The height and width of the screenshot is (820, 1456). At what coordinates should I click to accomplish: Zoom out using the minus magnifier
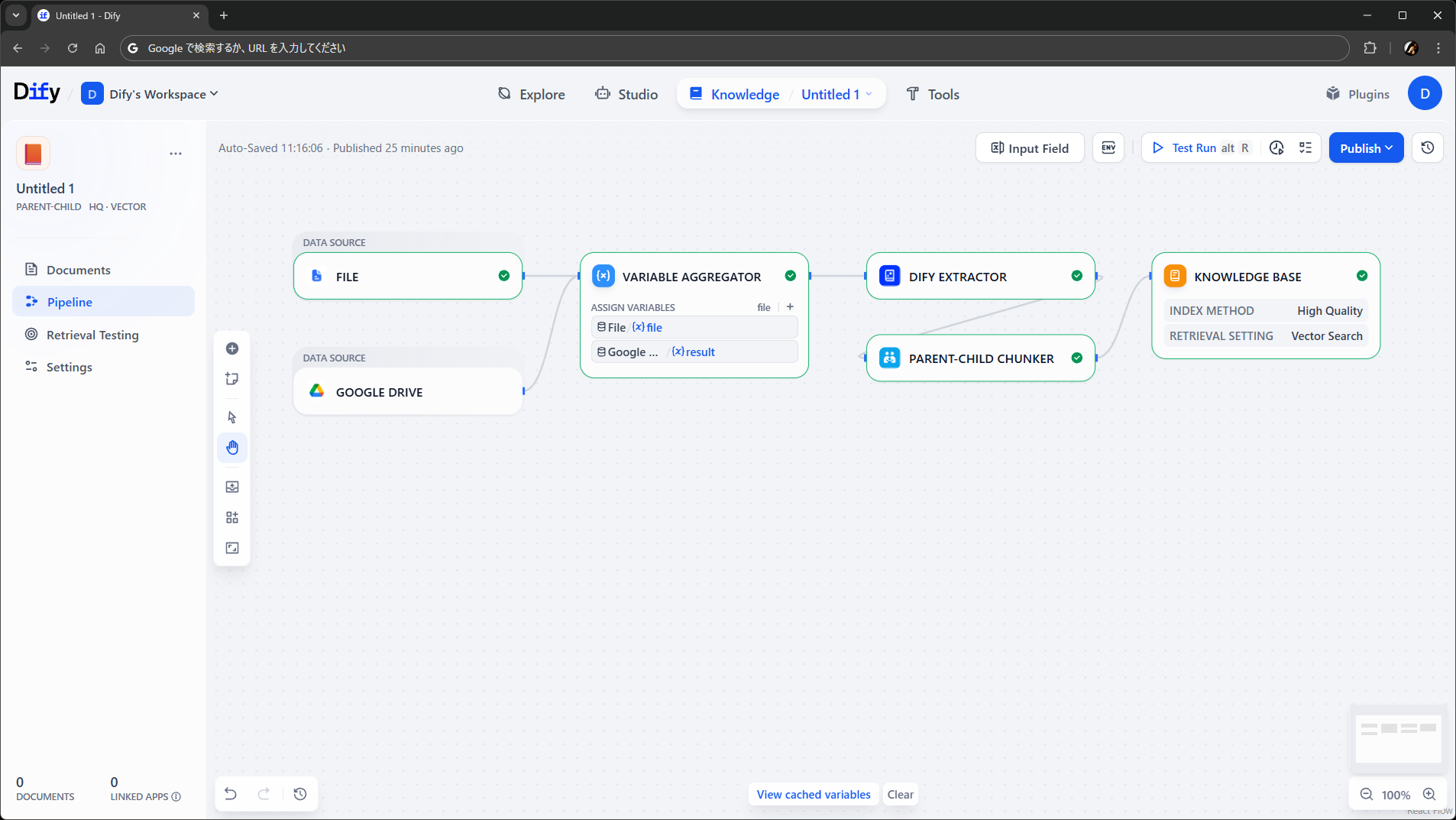click(x=1367, y=795)
